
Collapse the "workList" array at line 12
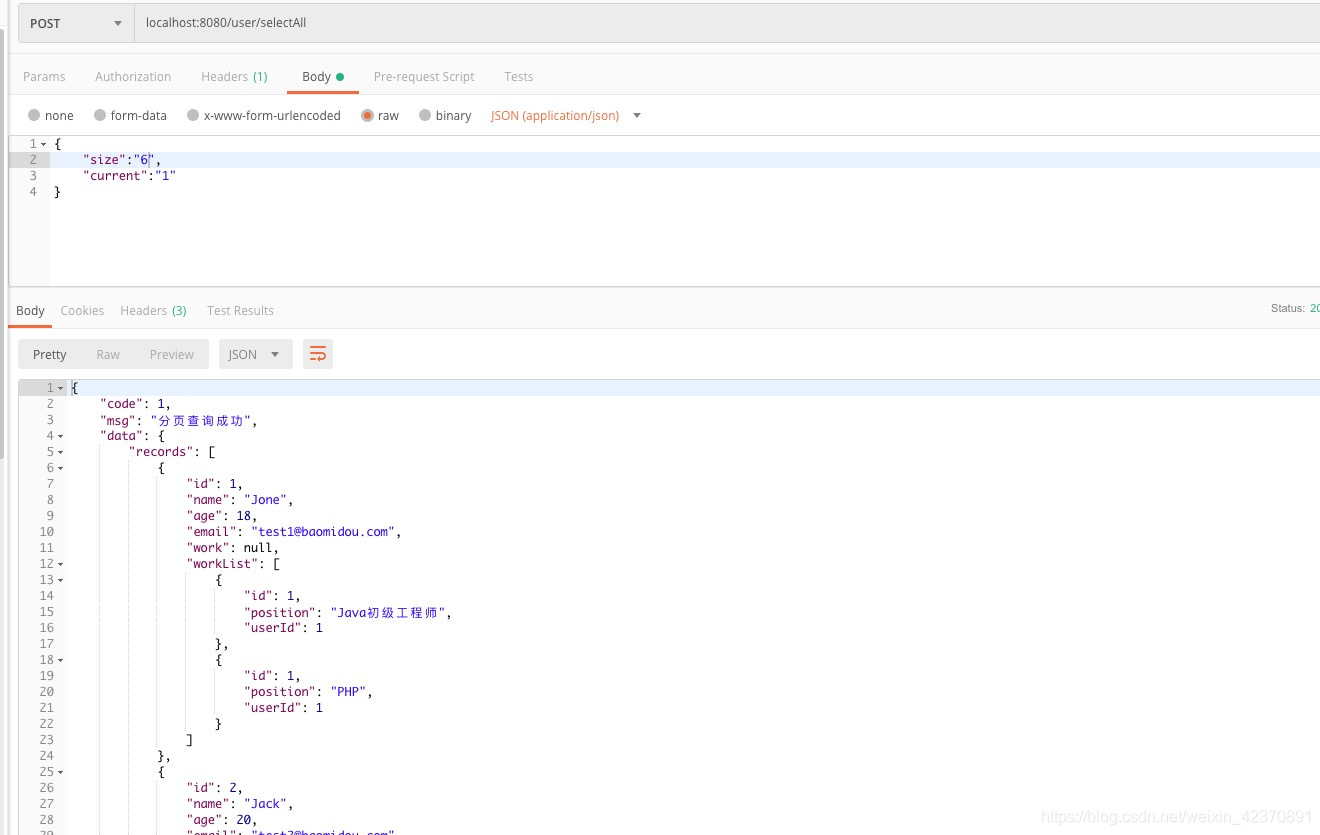pos(60,564)
